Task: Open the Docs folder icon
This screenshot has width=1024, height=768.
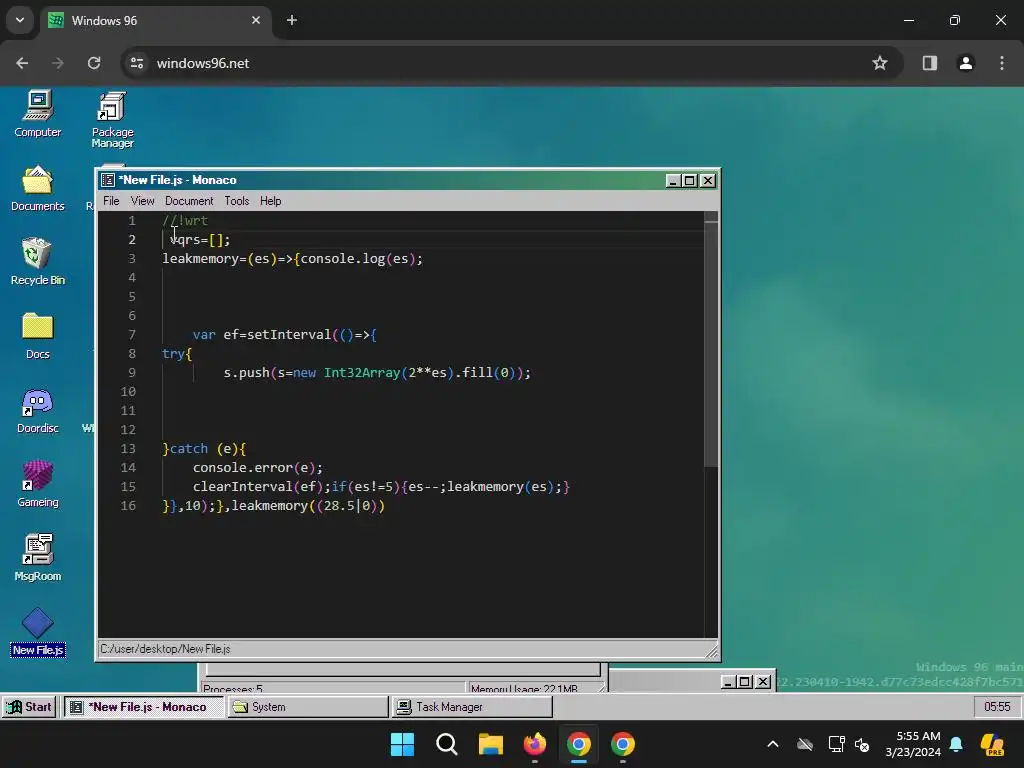Action: [x=37, y=336]
